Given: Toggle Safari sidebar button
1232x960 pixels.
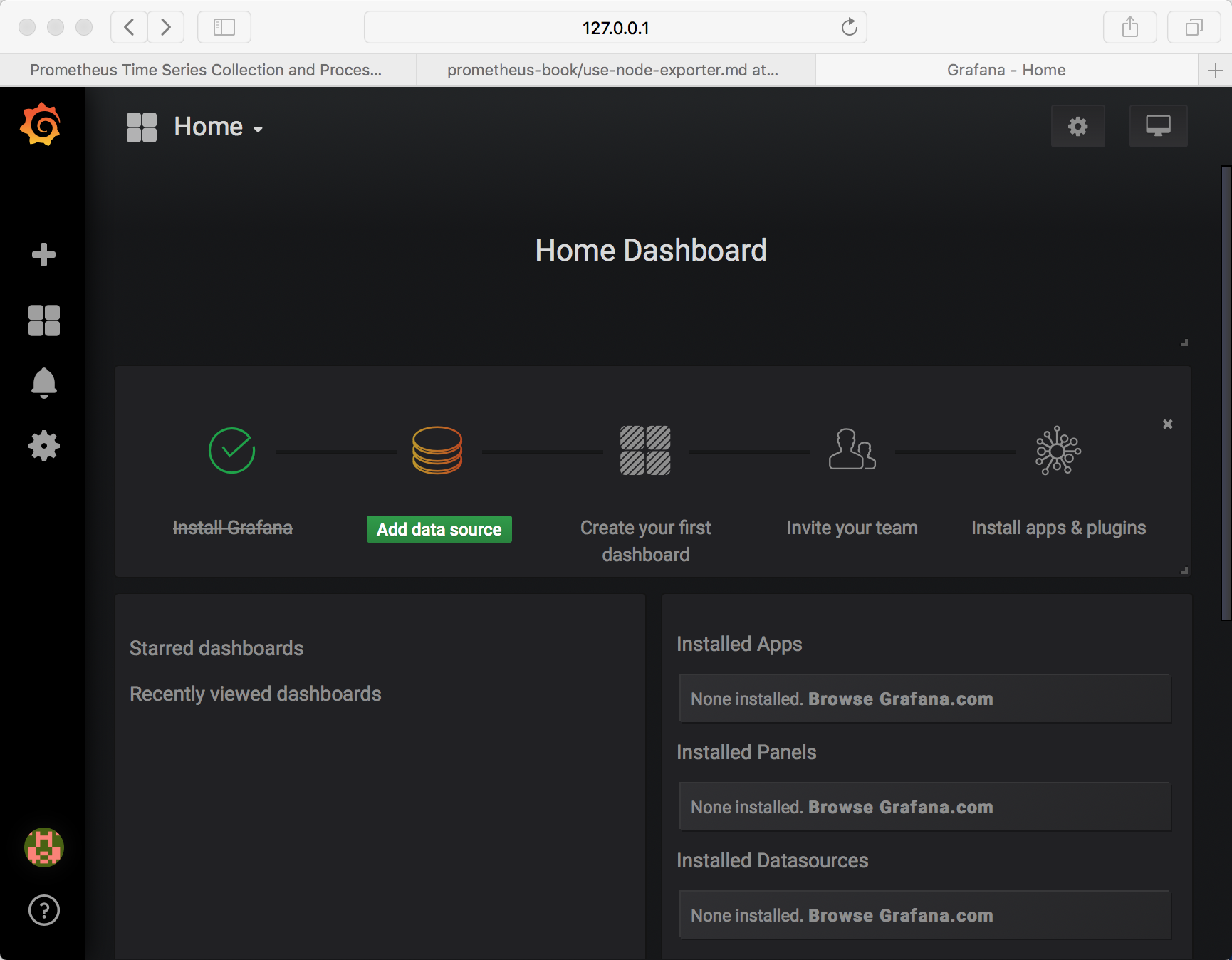Looking at the screenshot, I should [x=224, y=27].
